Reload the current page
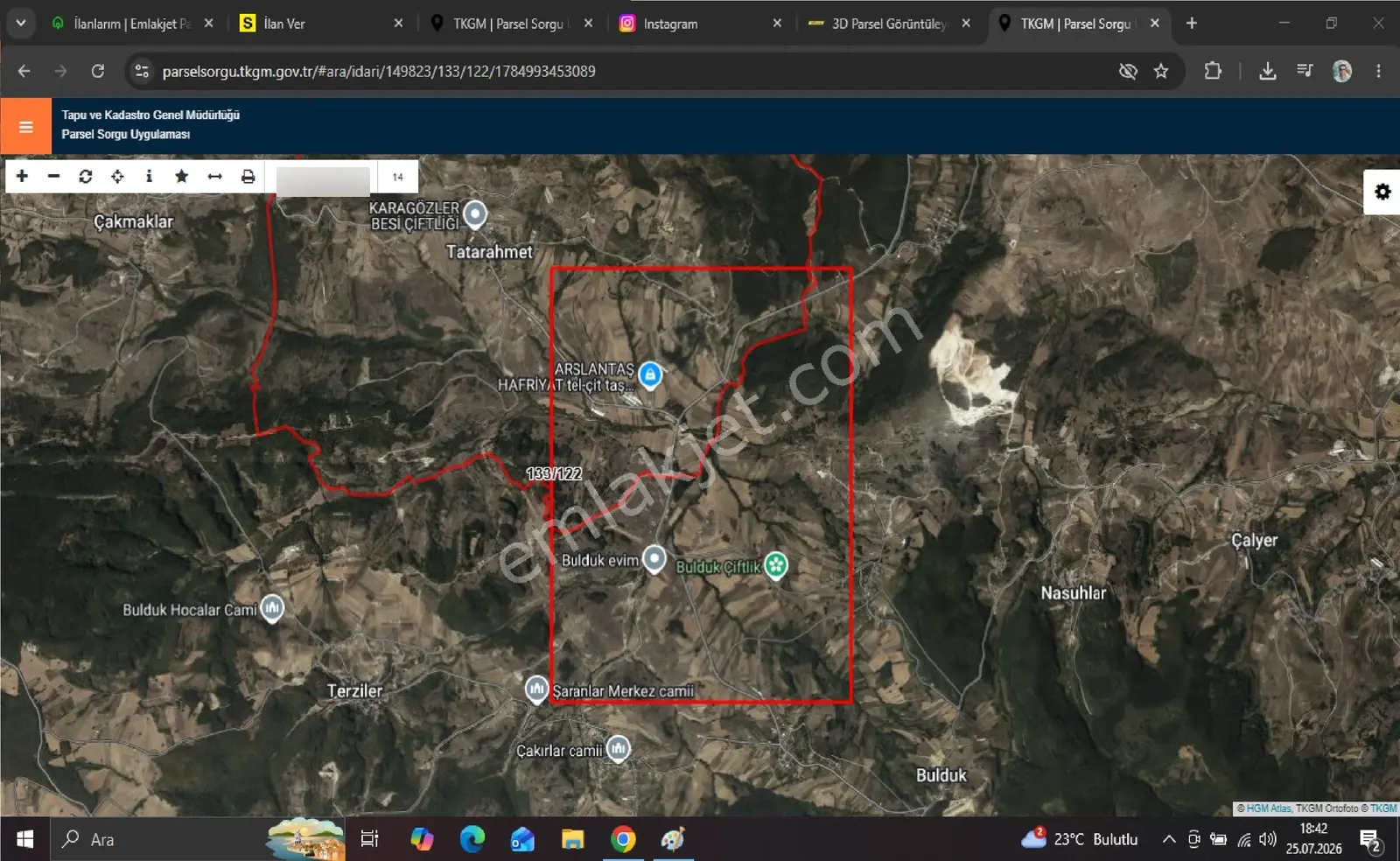The height and width of the screenshot is (861, 1400). pyautogui.click(x=97, y=71)
